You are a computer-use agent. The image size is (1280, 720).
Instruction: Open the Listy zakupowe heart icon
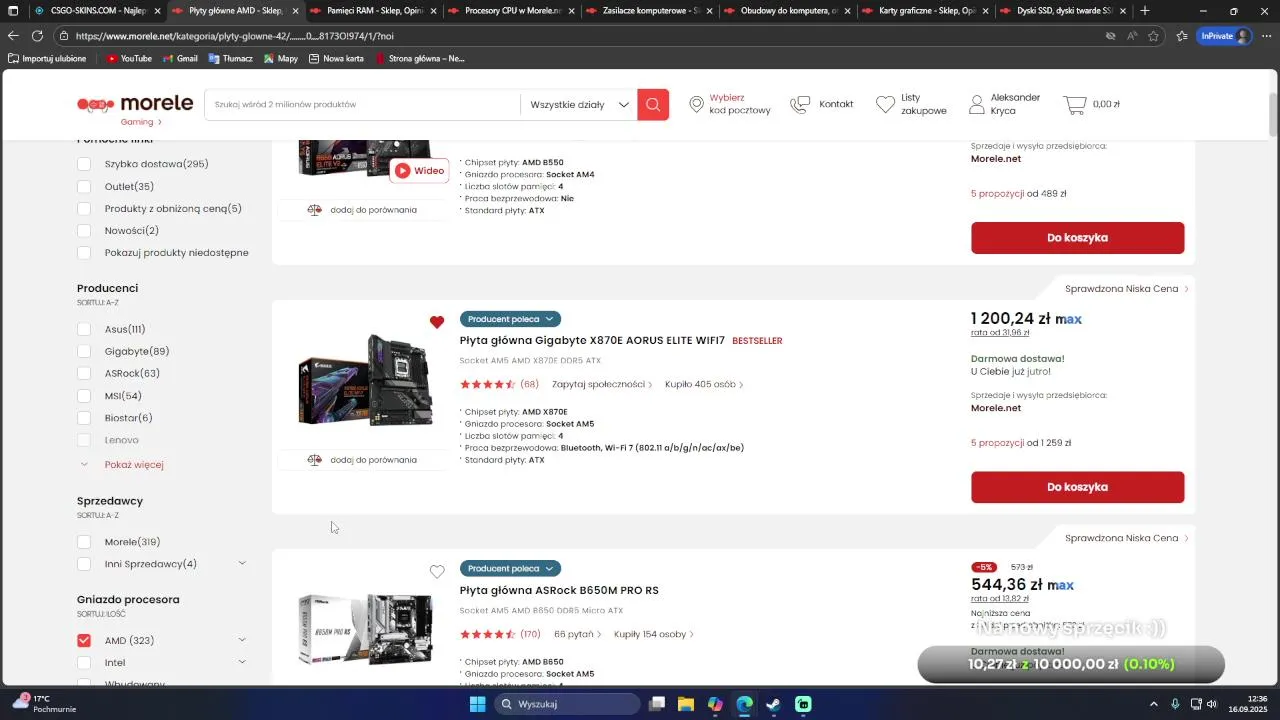pos(885,104)
